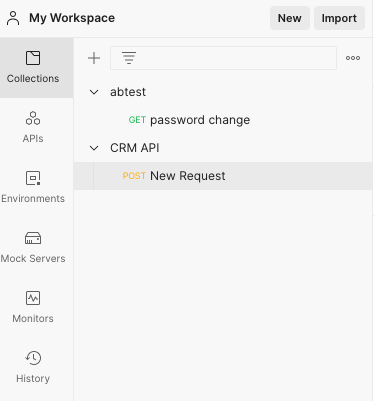Open the History sidebar section

click(33, 368)
